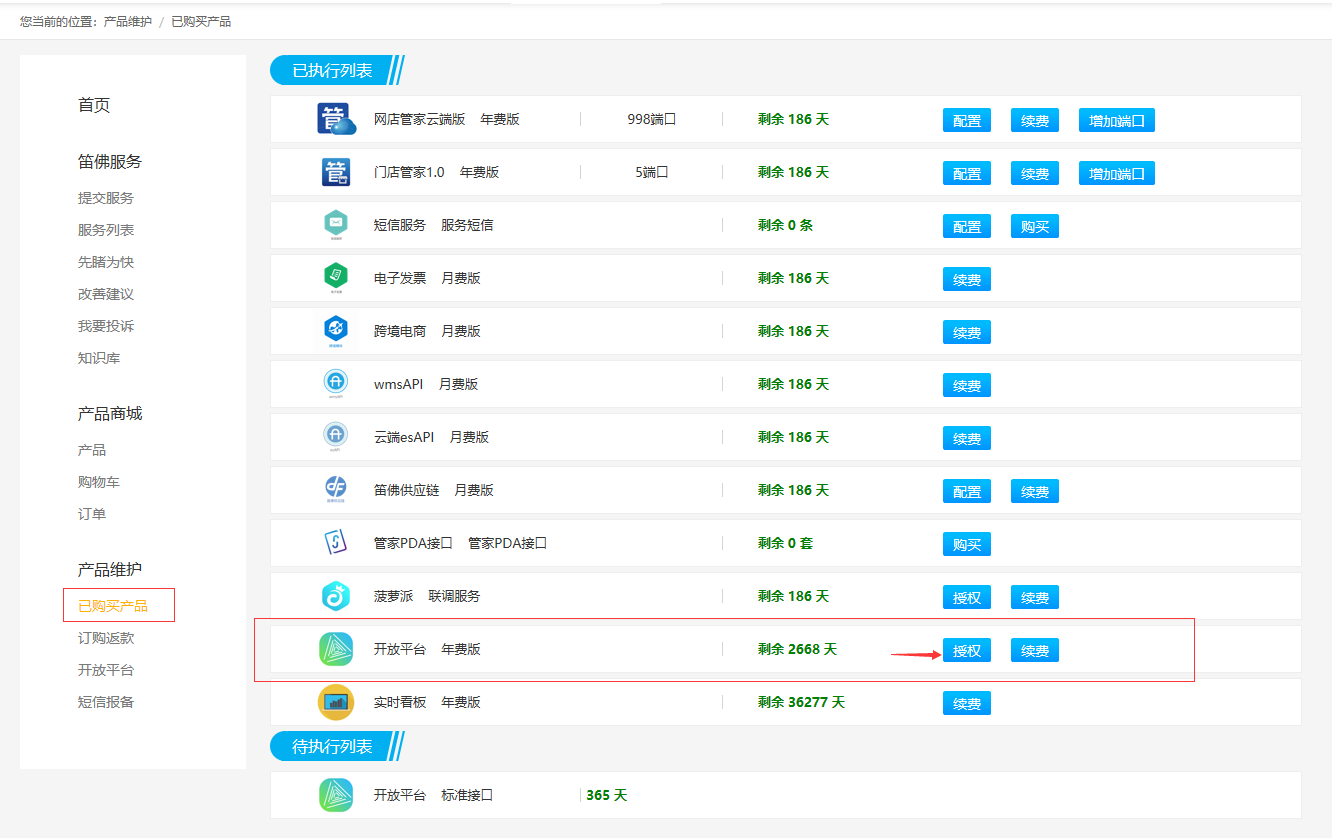
Task: Click 购买 for 短信服务
Action: point(1035,226)
